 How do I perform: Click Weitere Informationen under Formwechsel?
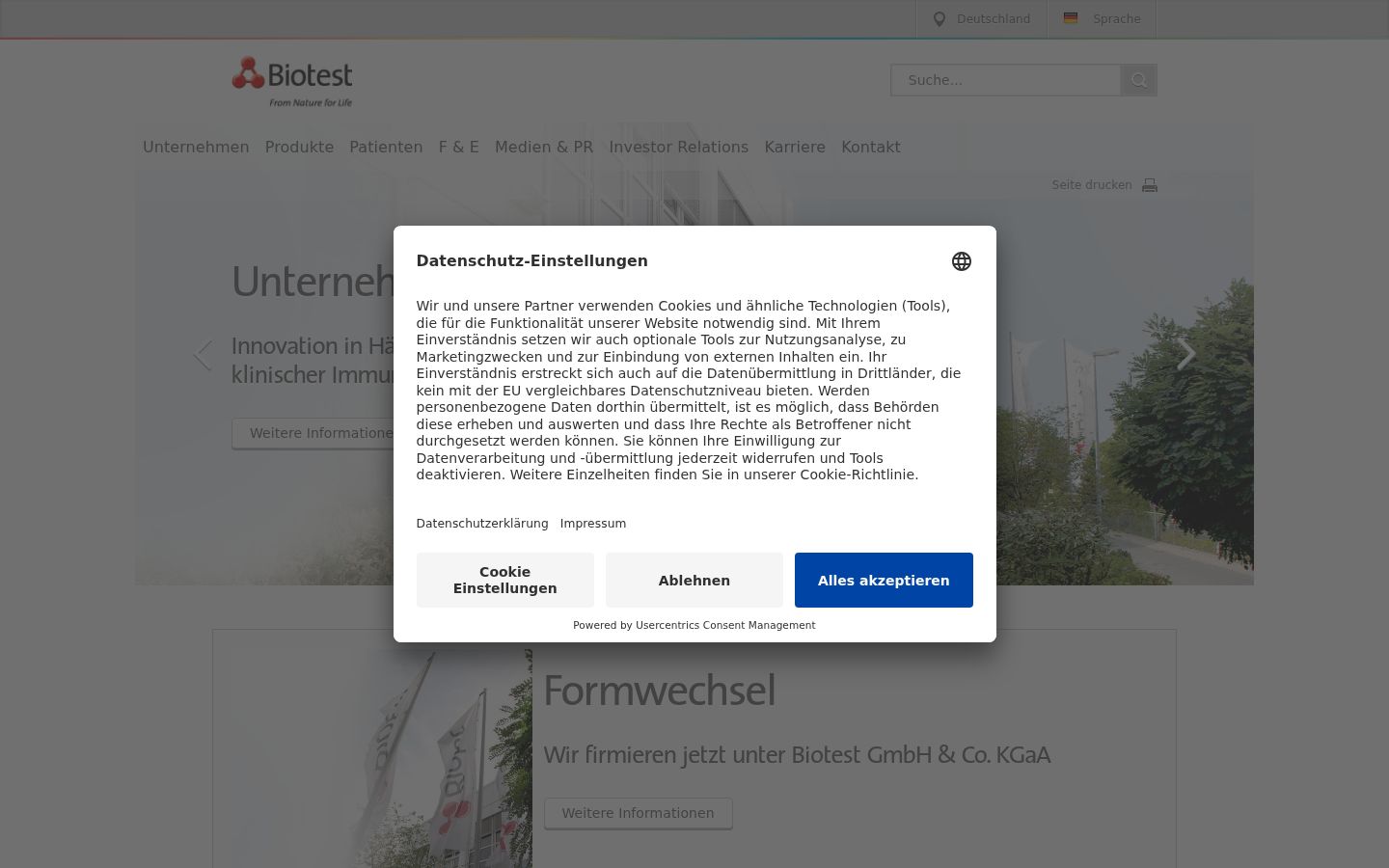[639, 813]
